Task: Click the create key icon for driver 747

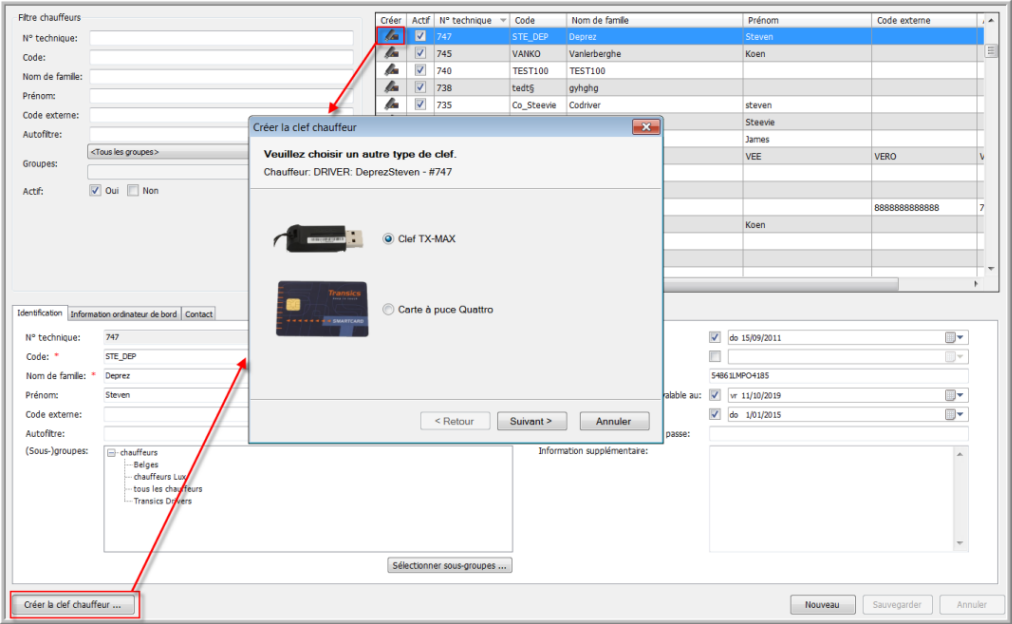Action: pos(392,36)
